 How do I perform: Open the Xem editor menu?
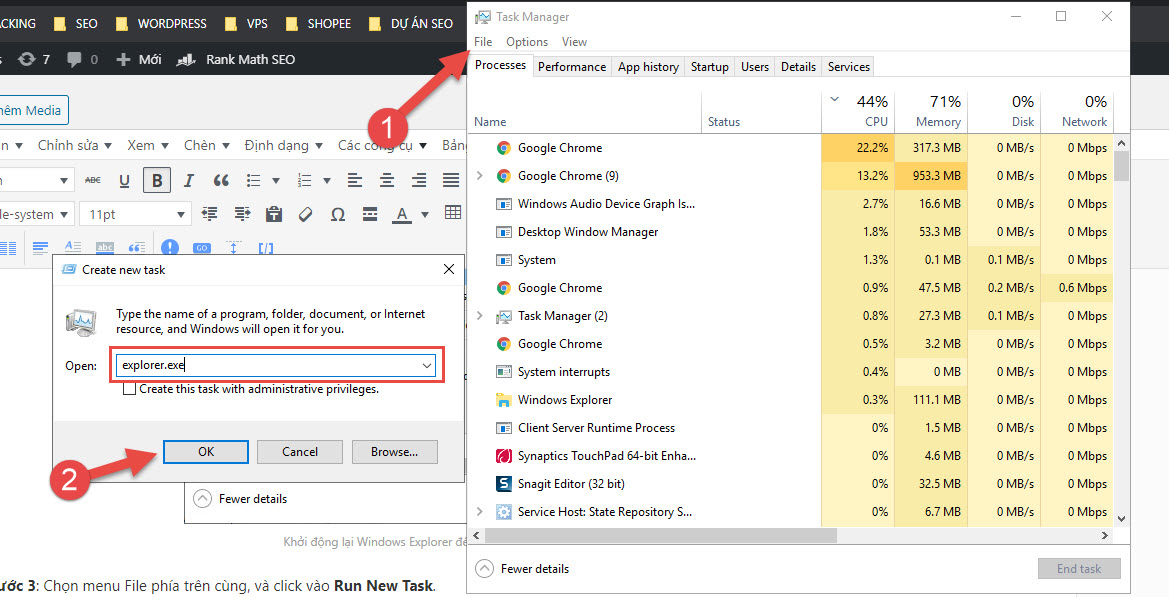148,145
